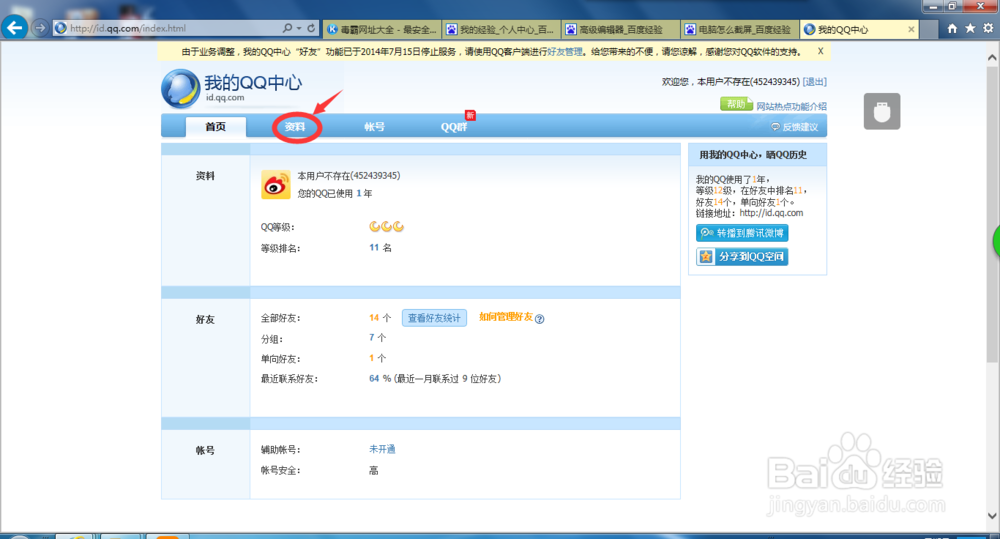Screen dimensions: 1000x539
Task: Close the yellow notice bar with X
Action: 821,51
